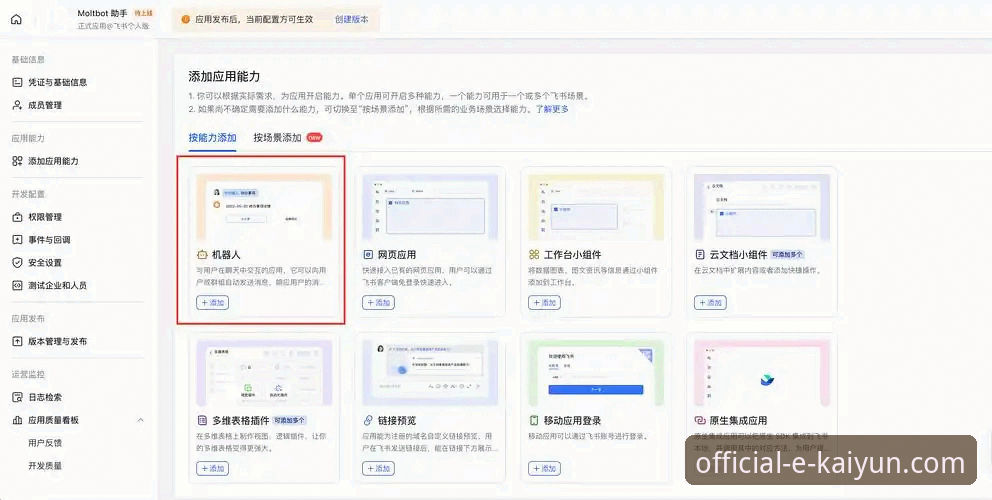The height and width of the screenshot is (500, 992).
Task: Click the 测试企业和人员 icon
Action: pyautogui.click(x=17, y=285)
